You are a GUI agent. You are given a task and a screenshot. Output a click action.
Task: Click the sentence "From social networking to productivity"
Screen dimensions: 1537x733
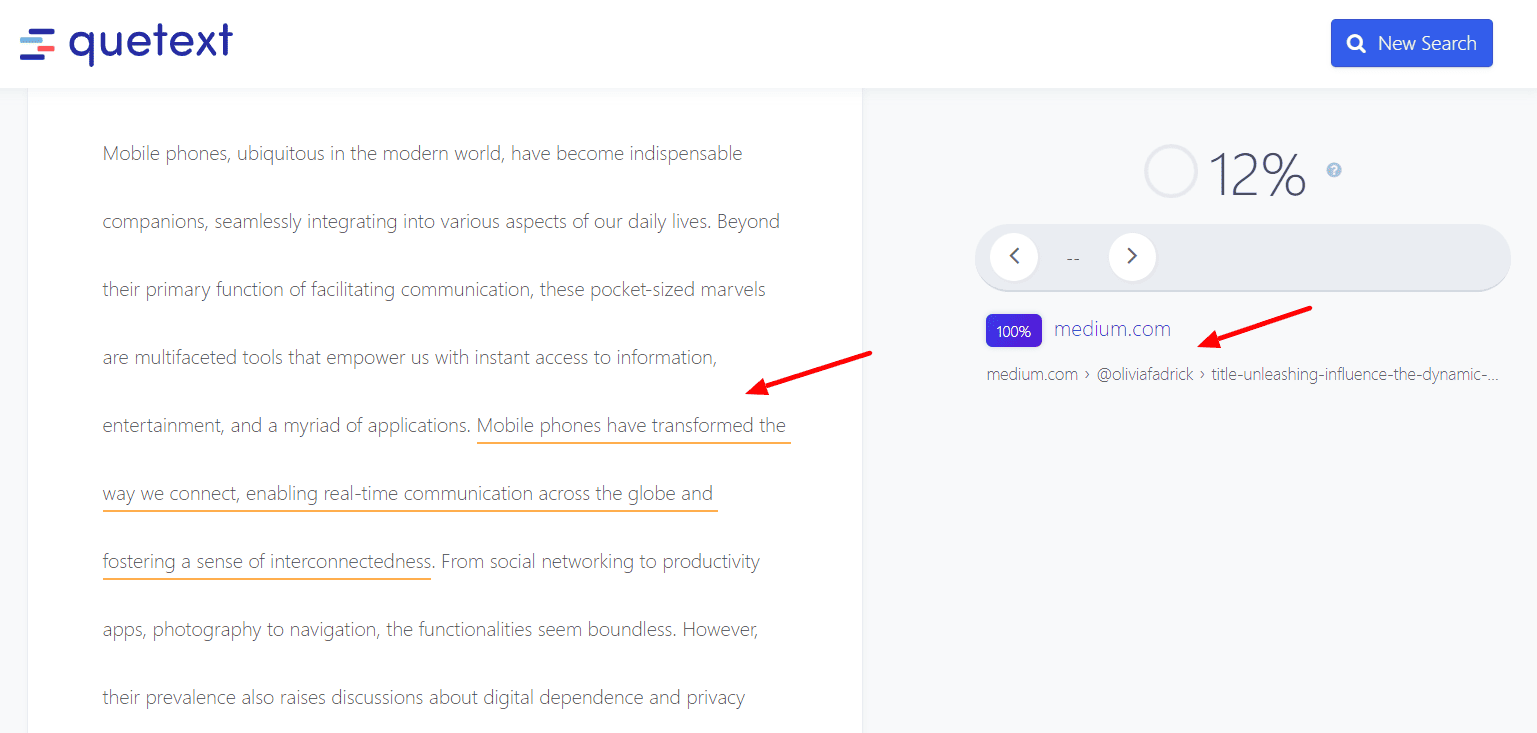click(x=600, y=562)
